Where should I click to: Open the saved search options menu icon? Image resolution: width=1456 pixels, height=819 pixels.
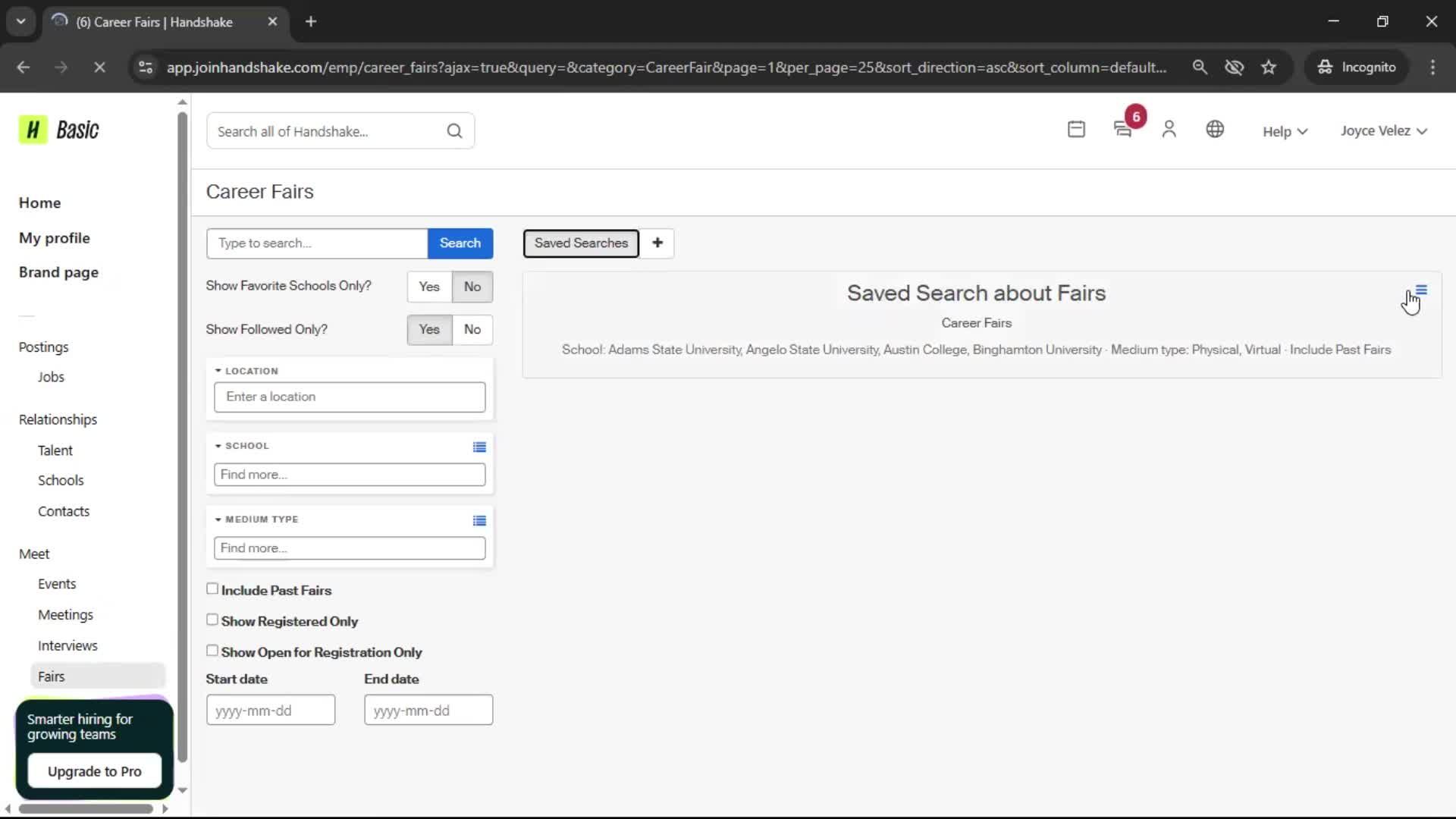(1421, 290)
